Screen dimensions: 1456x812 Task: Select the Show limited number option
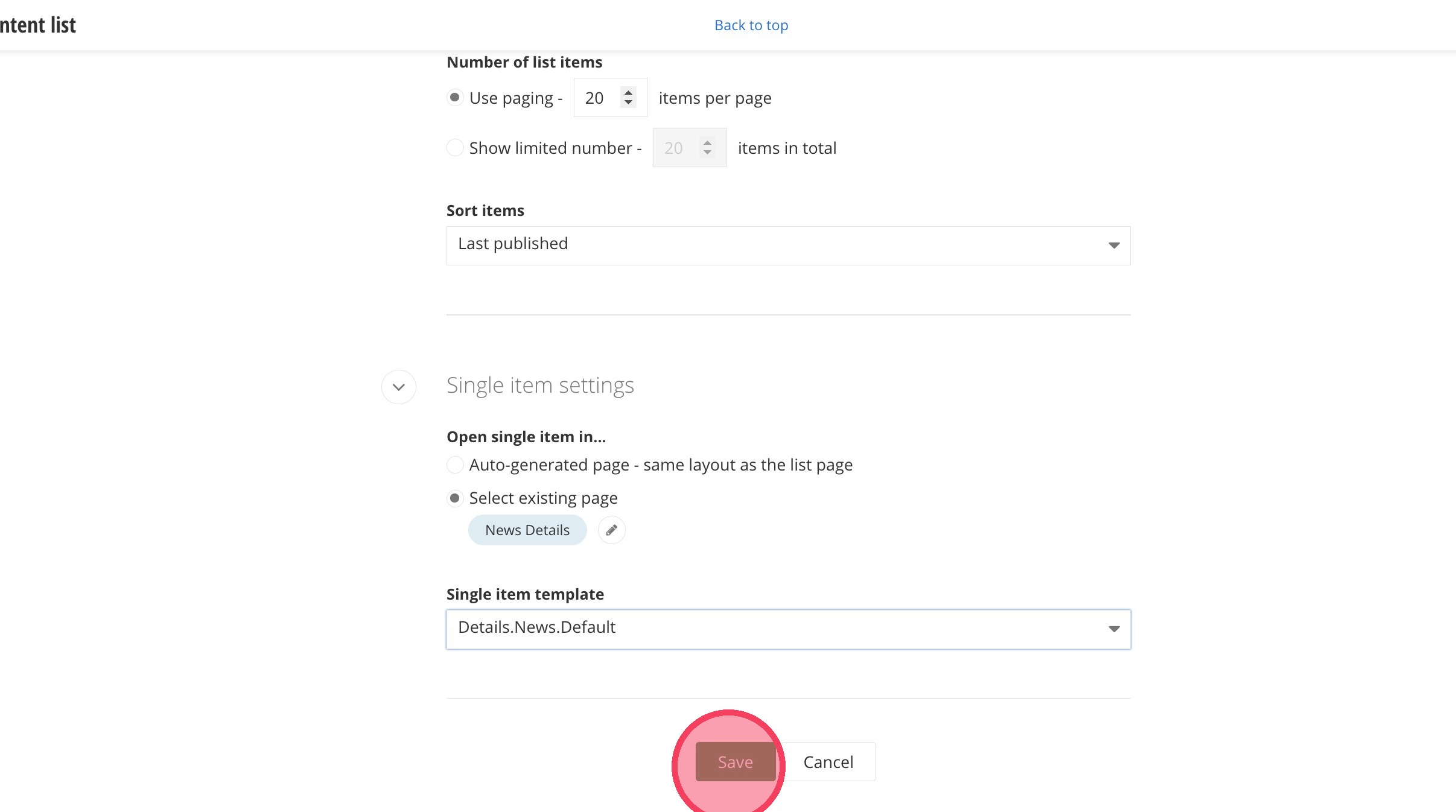[x=455, y=148]
